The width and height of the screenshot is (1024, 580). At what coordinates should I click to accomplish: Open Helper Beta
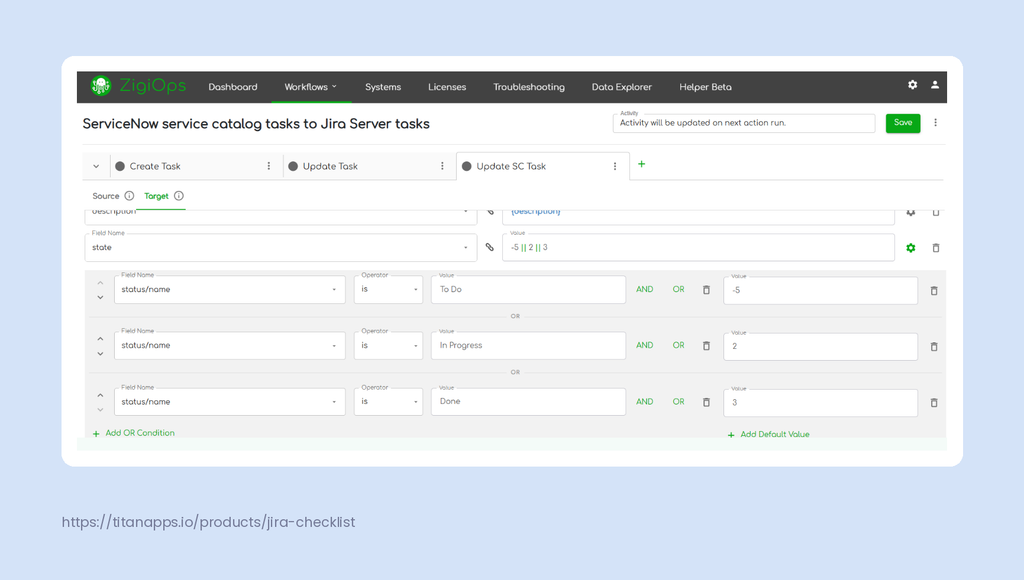coord(705,87)
